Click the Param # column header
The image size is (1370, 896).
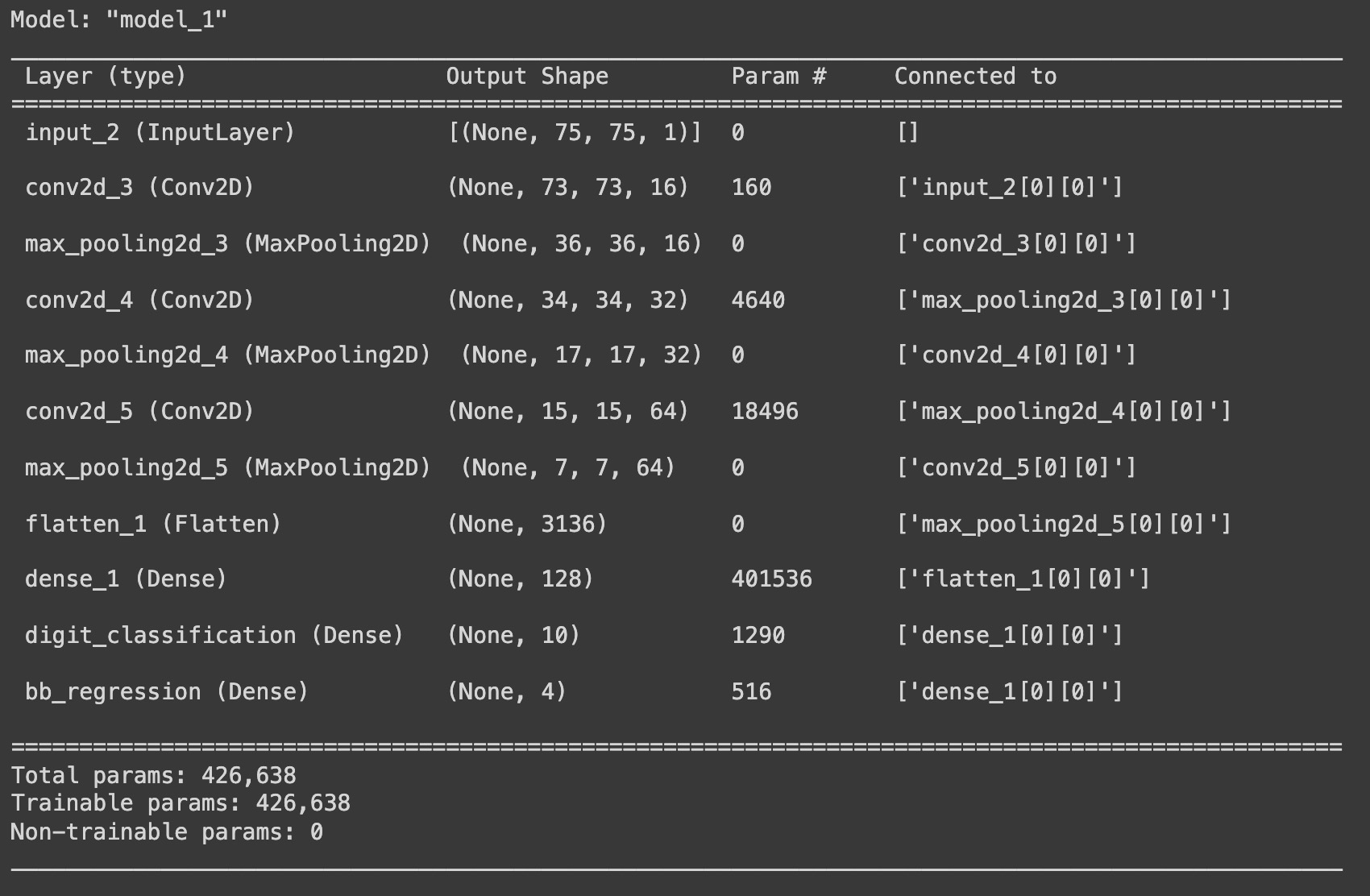778,76
